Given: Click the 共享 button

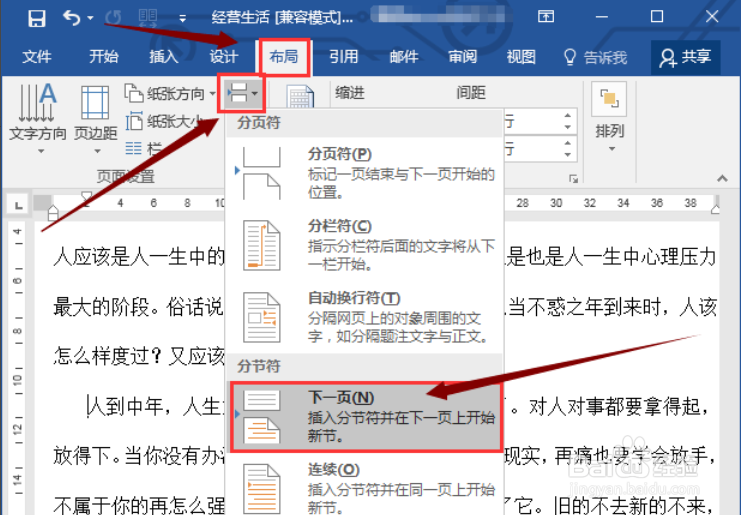Looking at the screenshot, I should 686,57.
